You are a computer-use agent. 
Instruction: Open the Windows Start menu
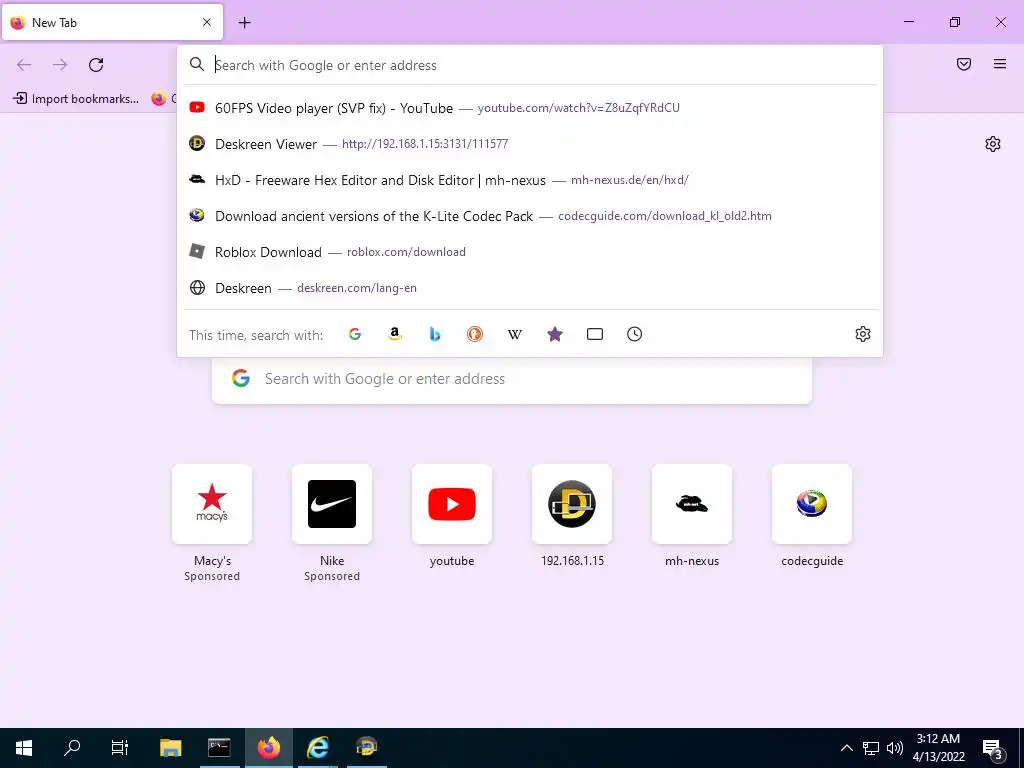pyautogui.click(x=24, y=748)
